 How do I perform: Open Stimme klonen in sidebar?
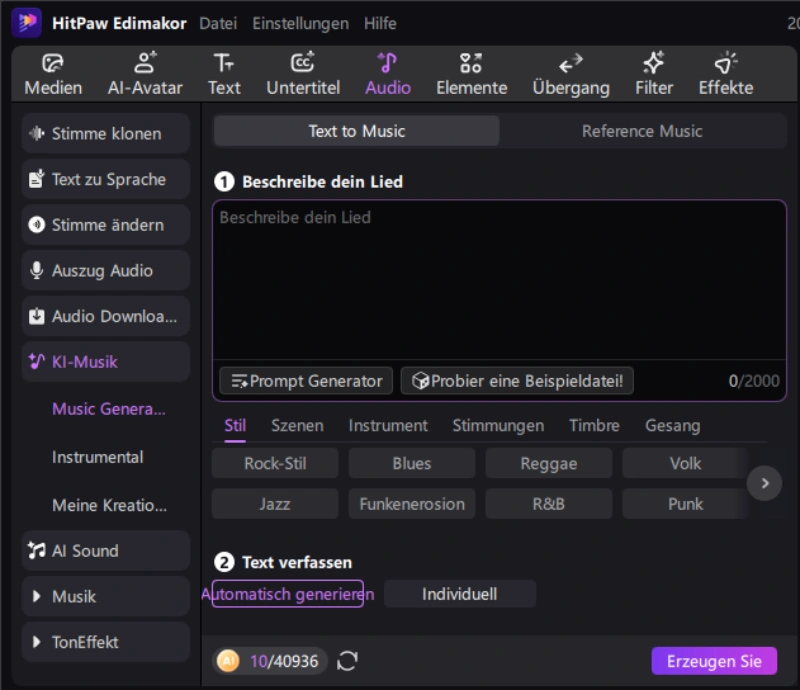click(x=106, y=134)
